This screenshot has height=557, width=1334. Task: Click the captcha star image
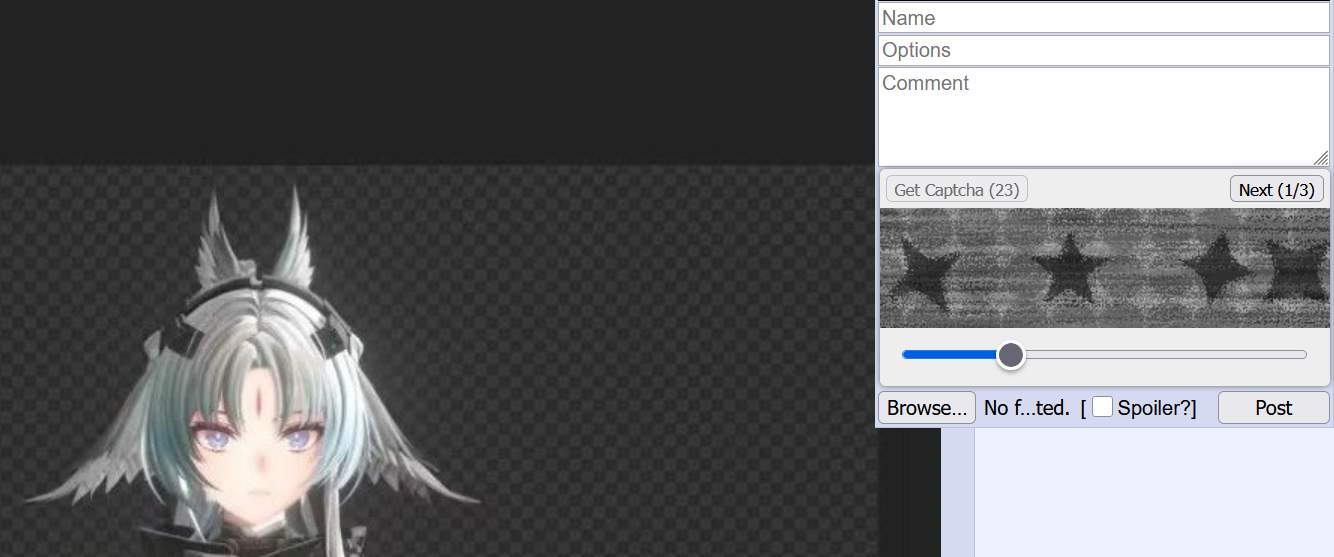click(x=1105, y=268)
